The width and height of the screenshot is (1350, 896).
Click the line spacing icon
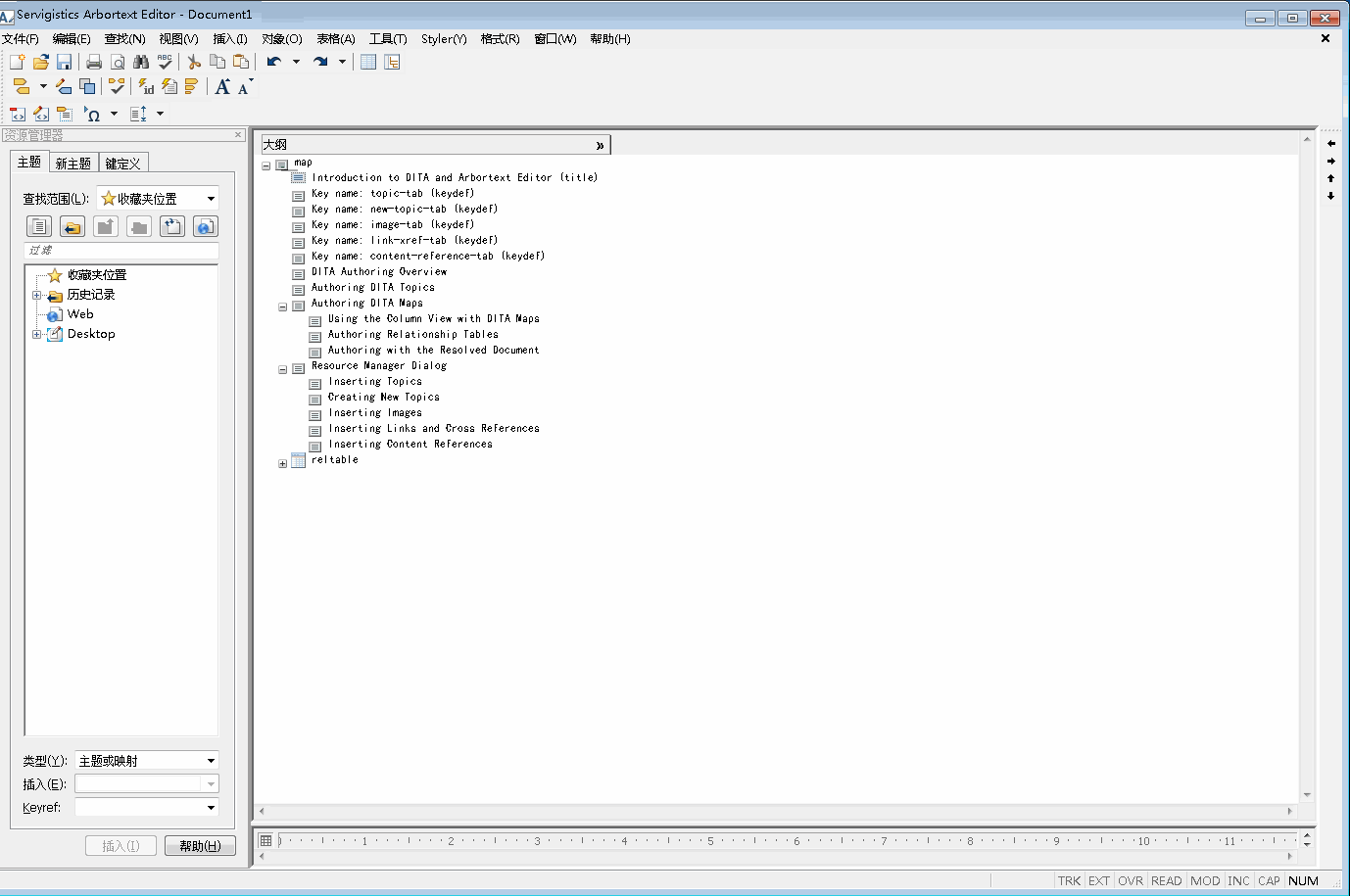(x=139, y=115)
